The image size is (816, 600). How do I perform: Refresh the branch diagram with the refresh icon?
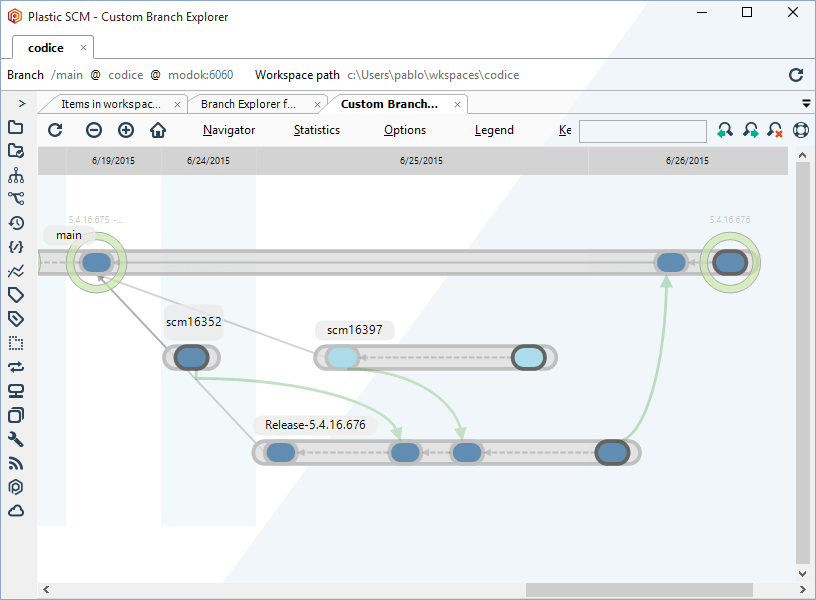coord(55,130)
